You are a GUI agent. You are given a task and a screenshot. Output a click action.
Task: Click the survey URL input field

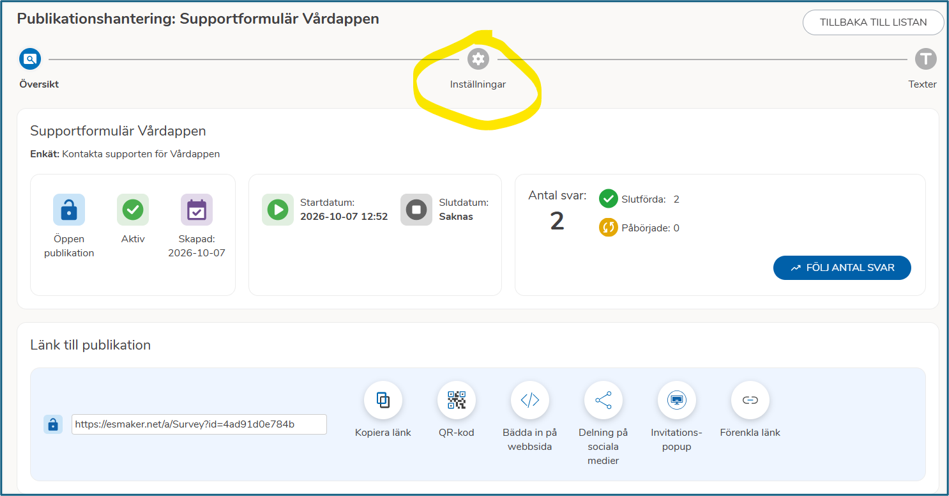coord(199,424)
